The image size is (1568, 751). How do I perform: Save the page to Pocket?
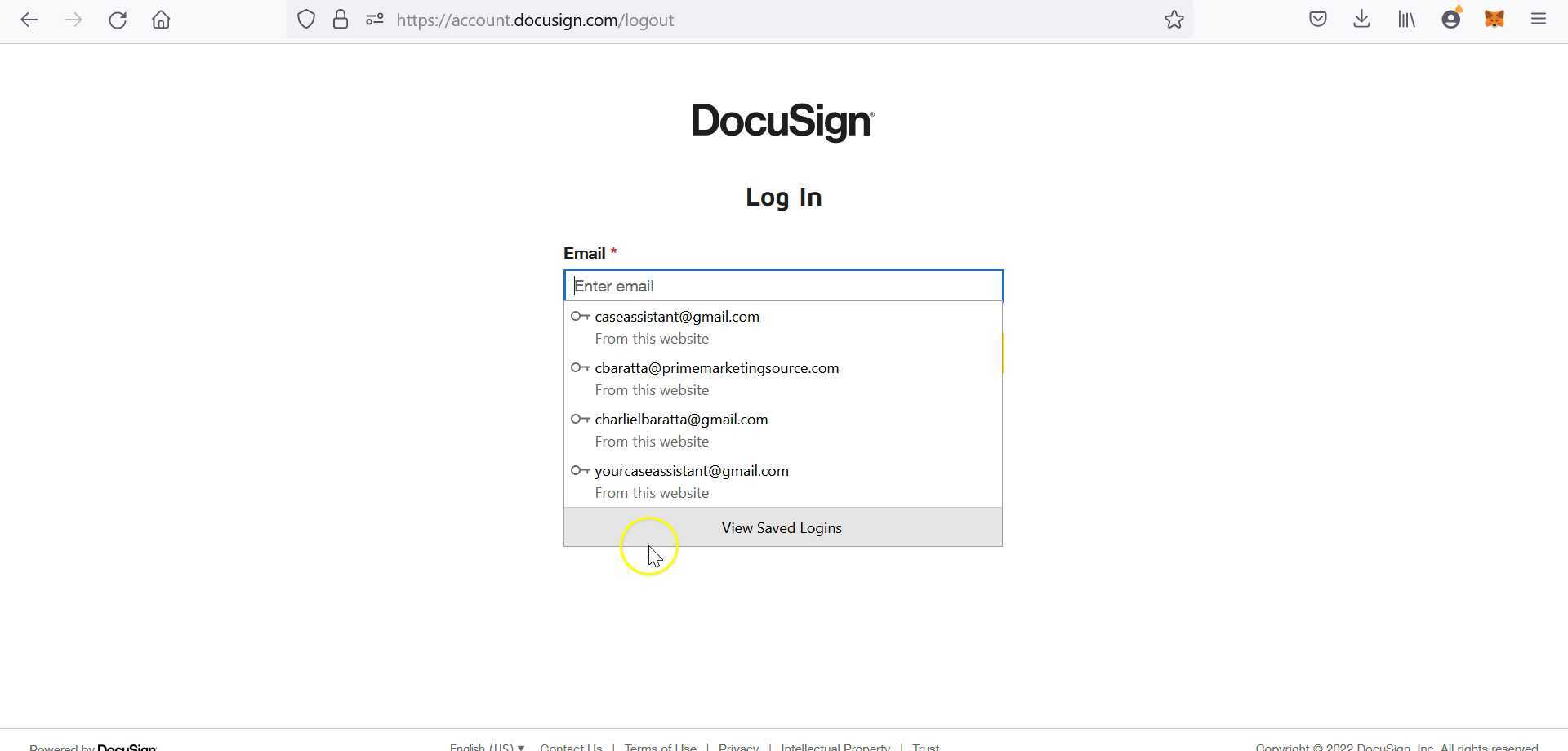1317,18
